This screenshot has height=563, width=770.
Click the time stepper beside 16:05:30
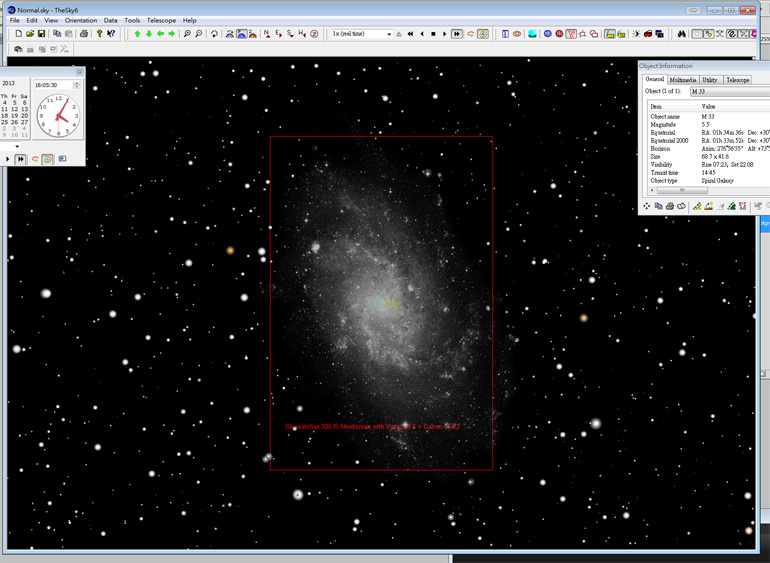[77, 85]
